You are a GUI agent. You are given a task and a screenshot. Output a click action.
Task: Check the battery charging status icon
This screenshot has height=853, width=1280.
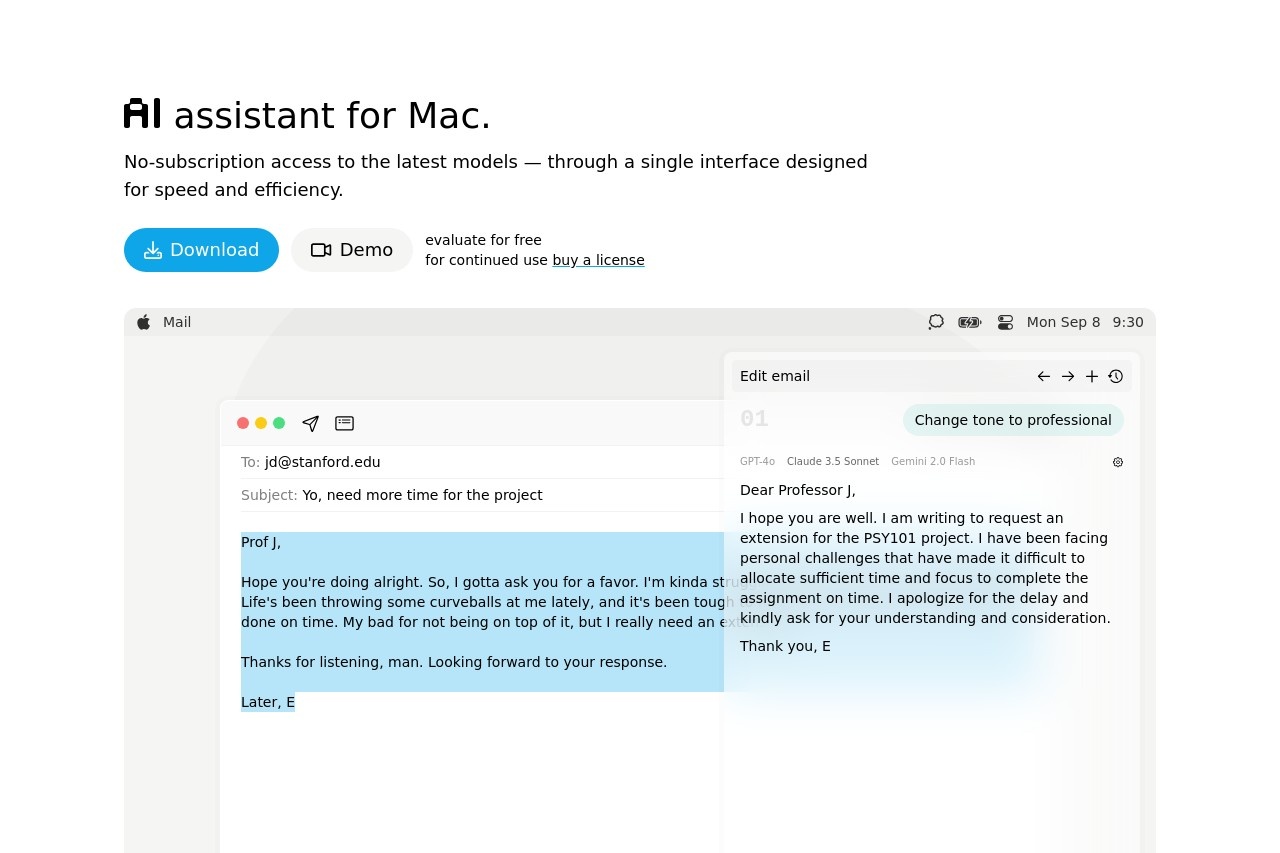click(970, 322)
